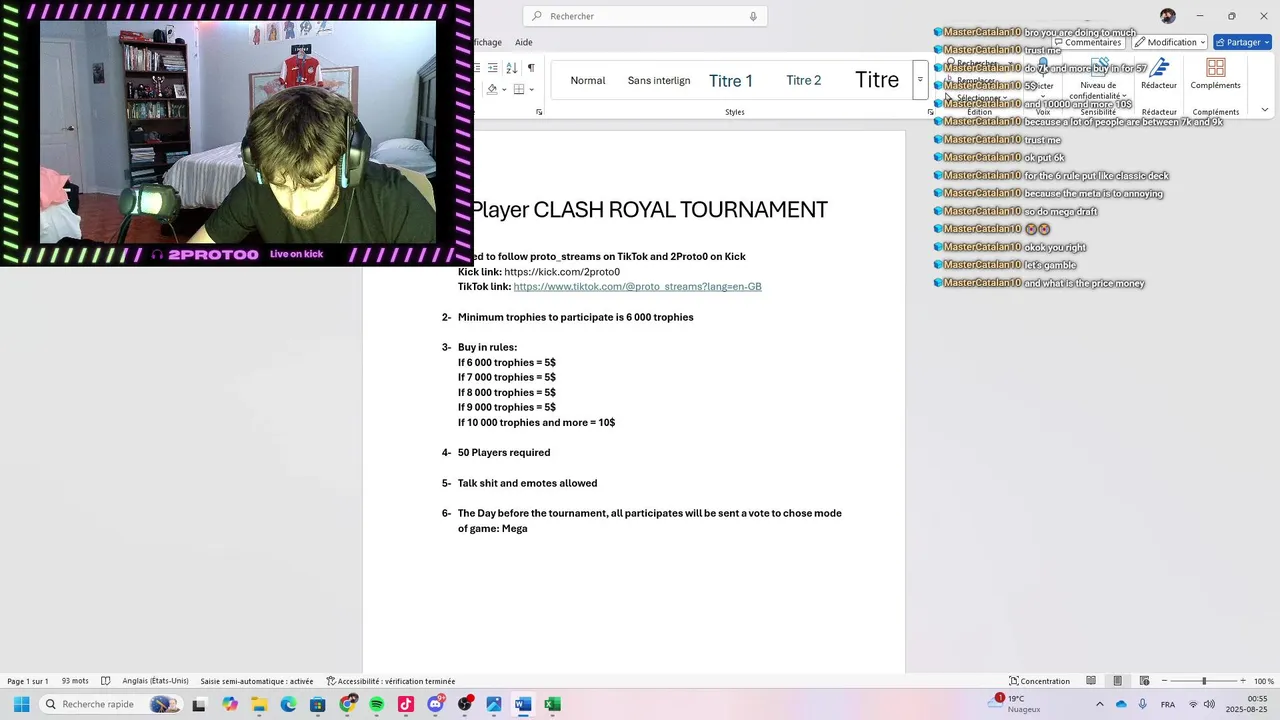This screenshot has height=720, width=1280.
Task: Click the shading paint bucket icon
Action: click(x=492, y=89)
